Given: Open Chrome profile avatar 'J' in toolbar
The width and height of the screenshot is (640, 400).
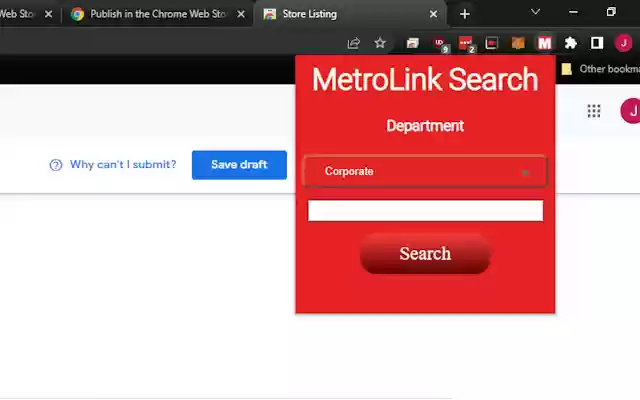Looking at the screenshot, I should point(623,43).
